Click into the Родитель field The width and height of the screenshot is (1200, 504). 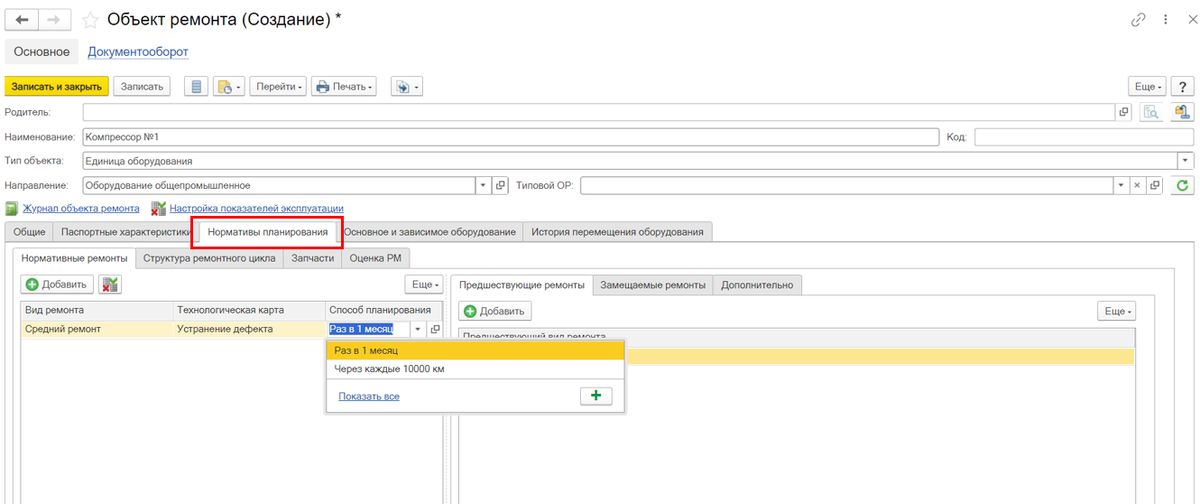[x=598, y=112]
